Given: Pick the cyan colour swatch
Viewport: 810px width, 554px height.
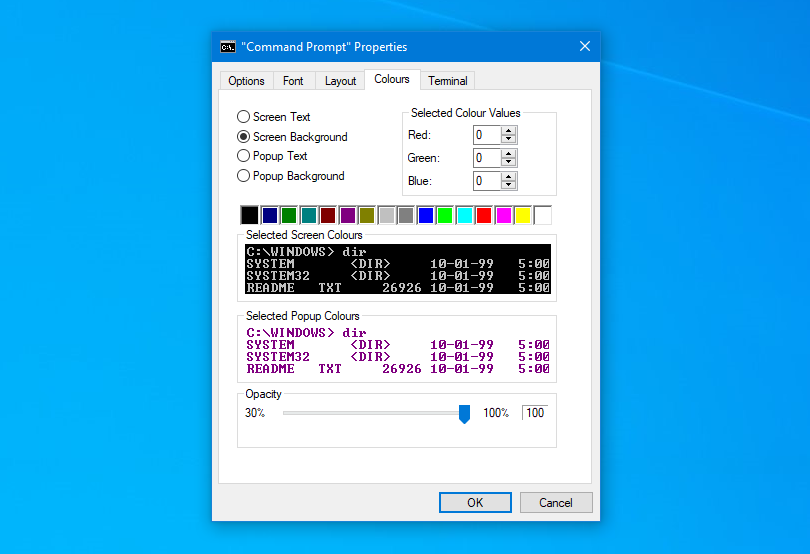Looking at the screenshot, I should point(464,216).
